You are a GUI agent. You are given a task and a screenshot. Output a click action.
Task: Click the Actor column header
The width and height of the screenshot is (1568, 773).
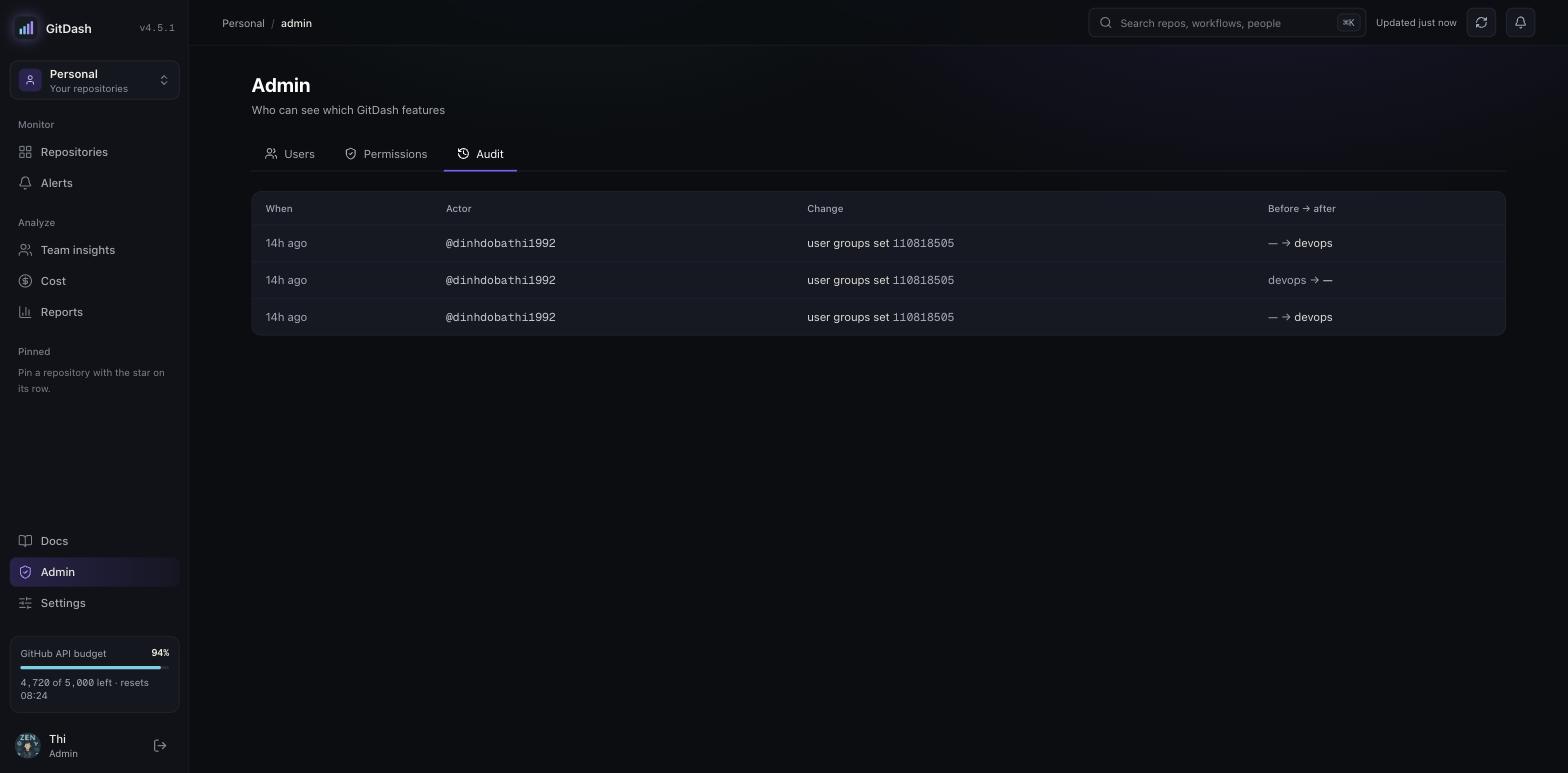pyautogui.click(x=459, y=209)
